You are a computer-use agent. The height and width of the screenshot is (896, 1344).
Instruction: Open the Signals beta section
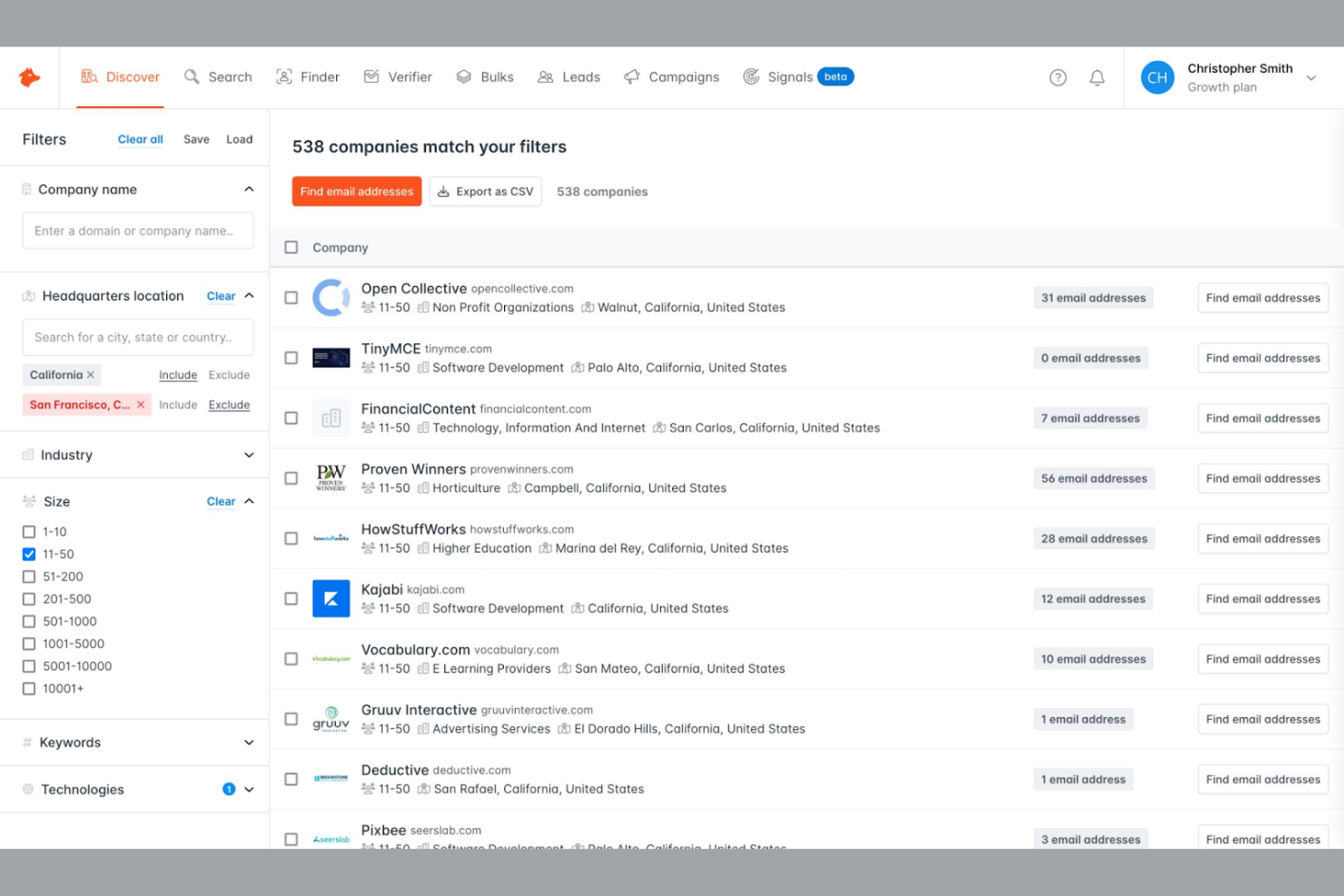tap(789, 77)
